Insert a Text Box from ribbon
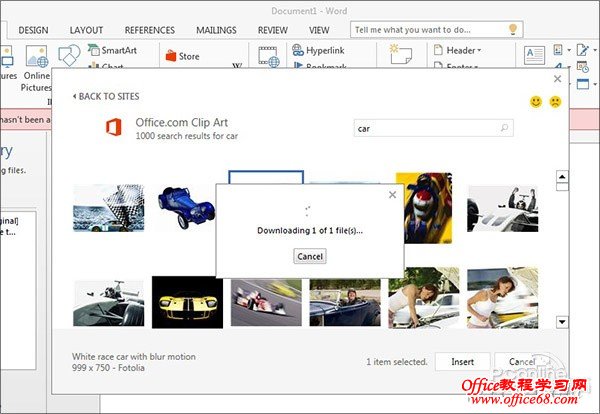600x414 pixels. pyautogui.click(x=534, y=56)
